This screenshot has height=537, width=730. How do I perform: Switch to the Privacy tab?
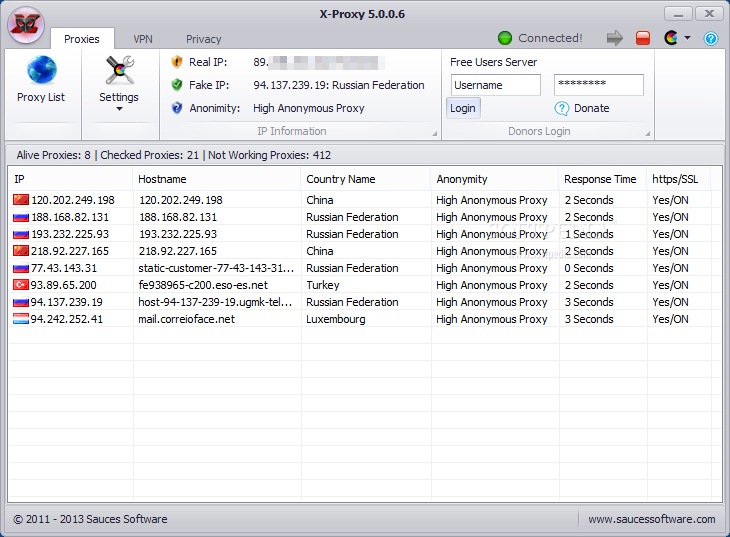click(x=203, y=39)
